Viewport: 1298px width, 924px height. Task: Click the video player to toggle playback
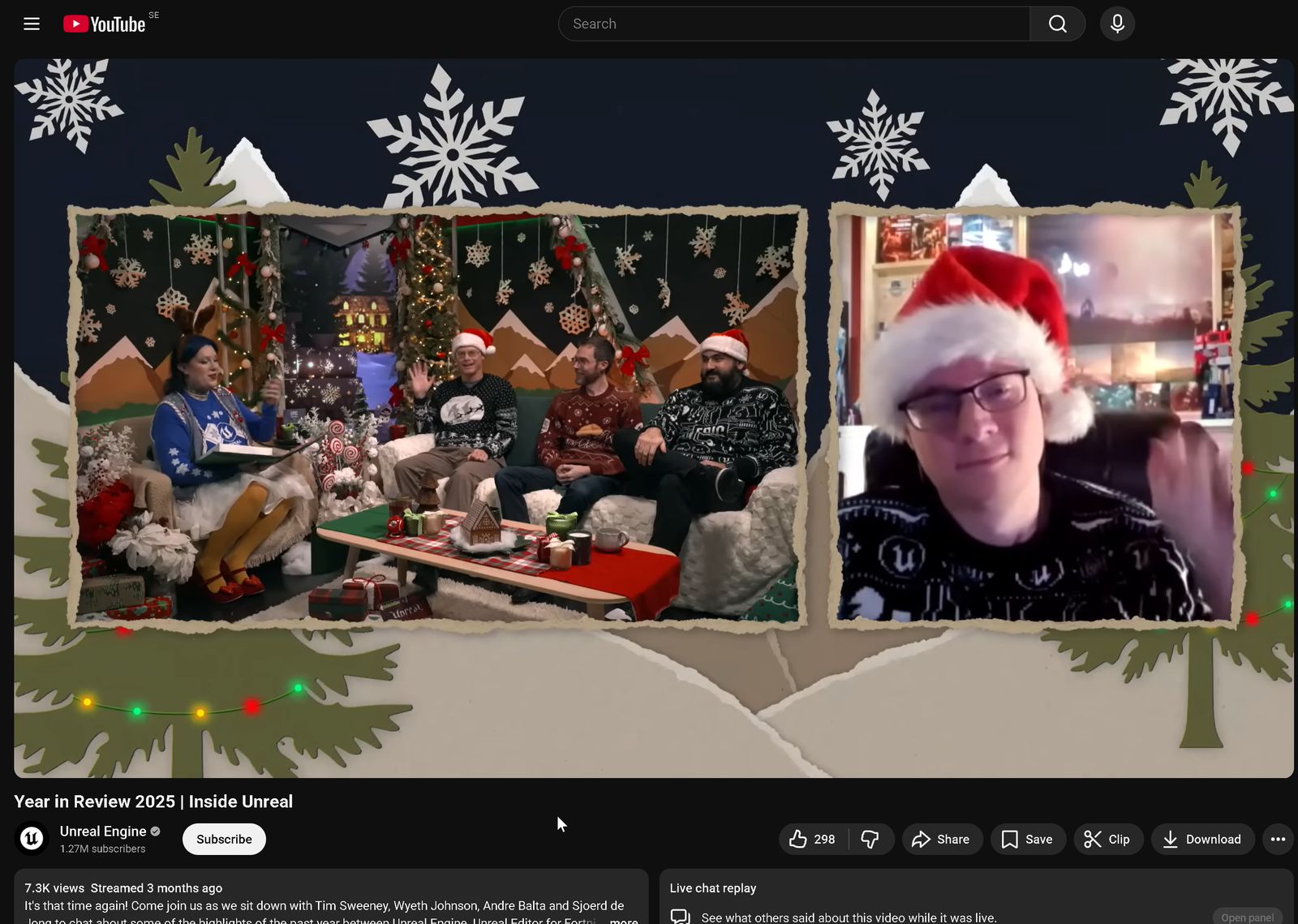[x=653, y=418]
